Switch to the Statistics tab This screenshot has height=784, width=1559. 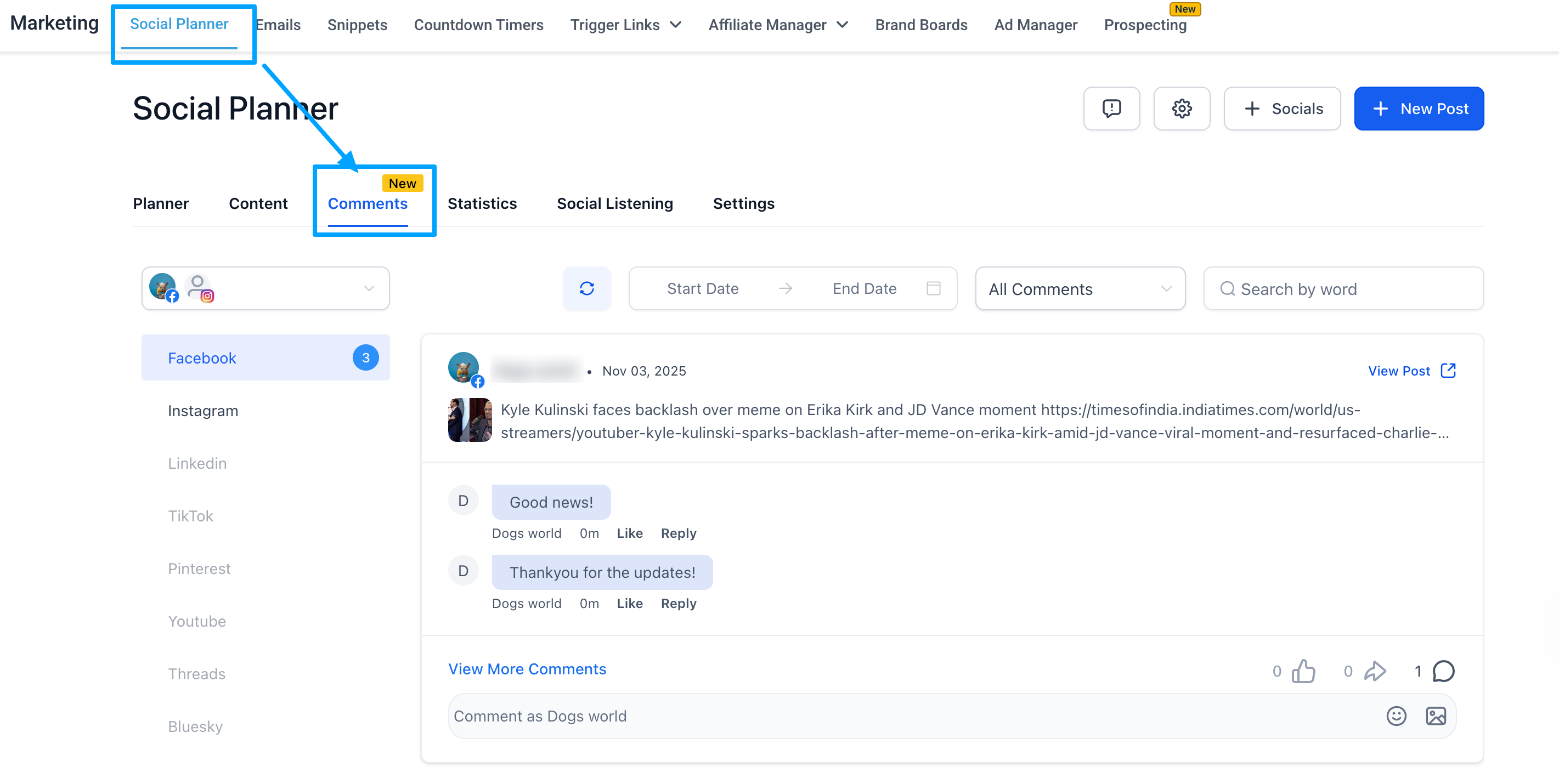[x=482, y=203]
